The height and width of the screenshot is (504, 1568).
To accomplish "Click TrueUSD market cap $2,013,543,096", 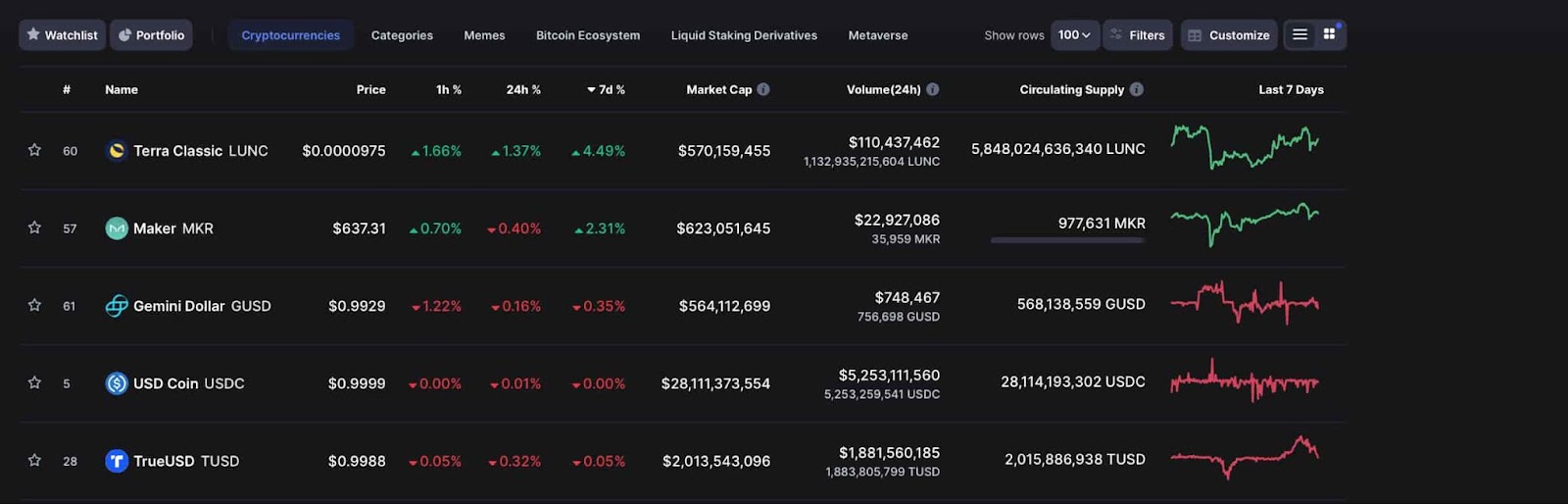I will (x=716, y=460).
